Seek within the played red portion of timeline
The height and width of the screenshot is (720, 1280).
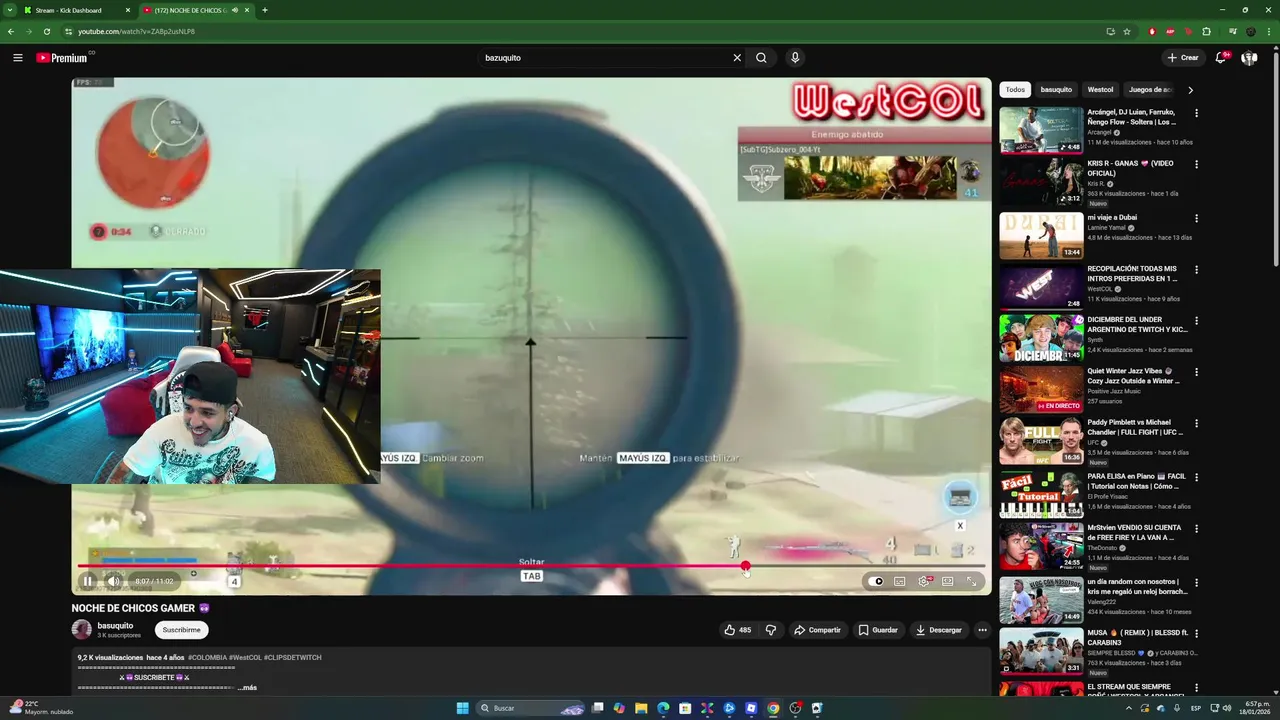tap(410, 566)
